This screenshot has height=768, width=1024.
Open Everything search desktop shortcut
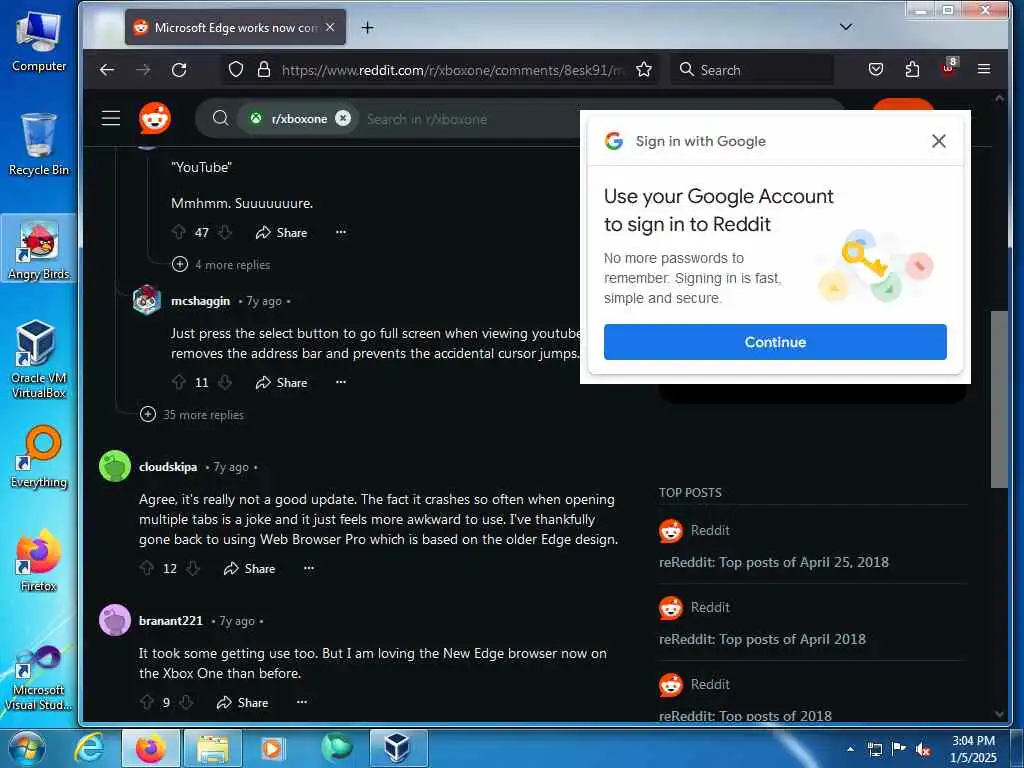click(39, 457)
